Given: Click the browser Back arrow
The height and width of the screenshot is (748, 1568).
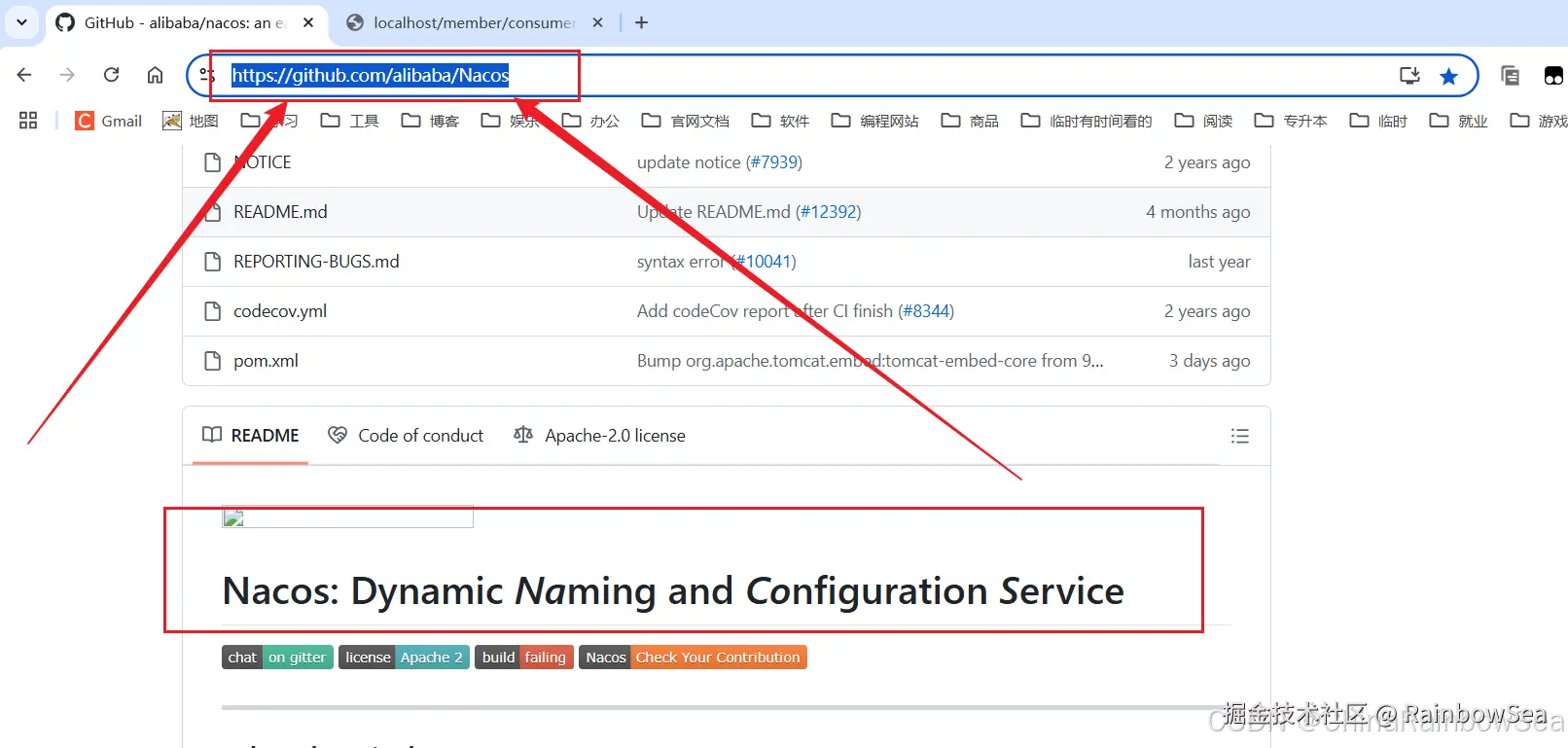Looking at the screenshot, I should click(x=24, y=75).
